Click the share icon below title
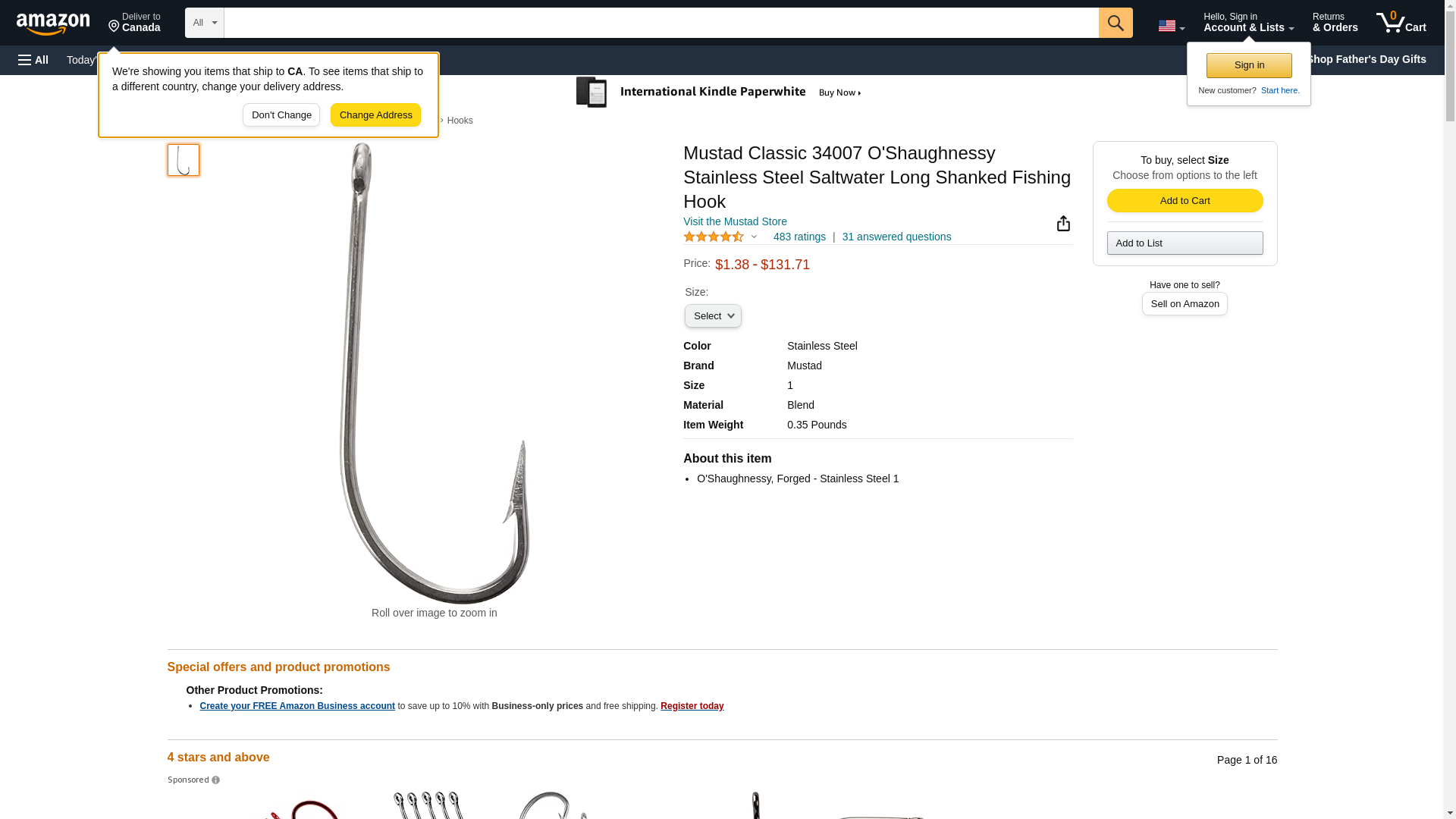The height and width of the screenshot is (819, 1456). pos(1063,223)
